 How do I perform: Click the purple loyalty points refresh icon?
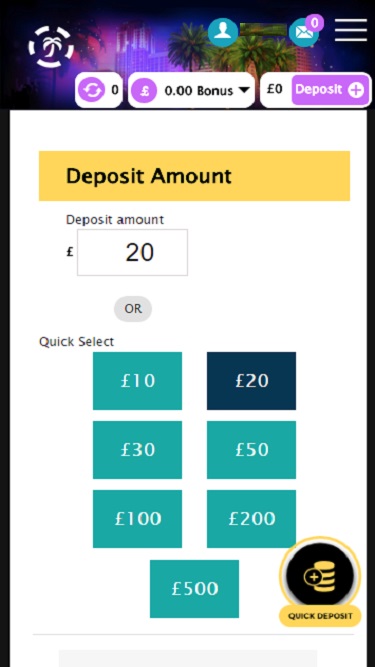[x=91, y=90]
